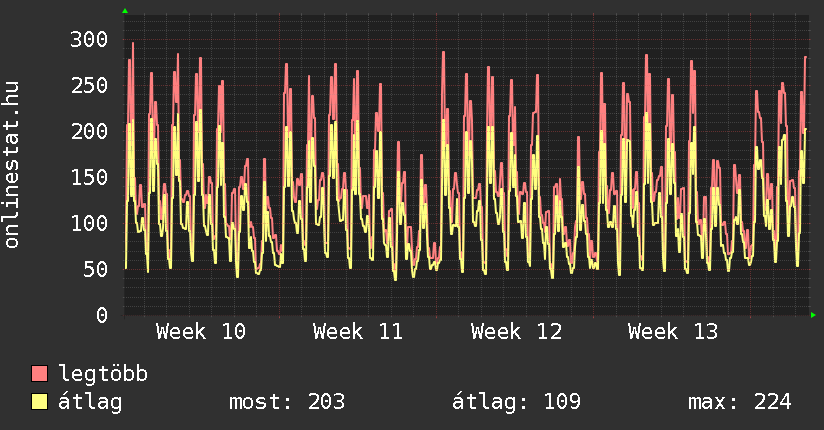The image size is (824, 430).
Task: Click the 300 y-axis tick label
Action: (x=88, y=40)
